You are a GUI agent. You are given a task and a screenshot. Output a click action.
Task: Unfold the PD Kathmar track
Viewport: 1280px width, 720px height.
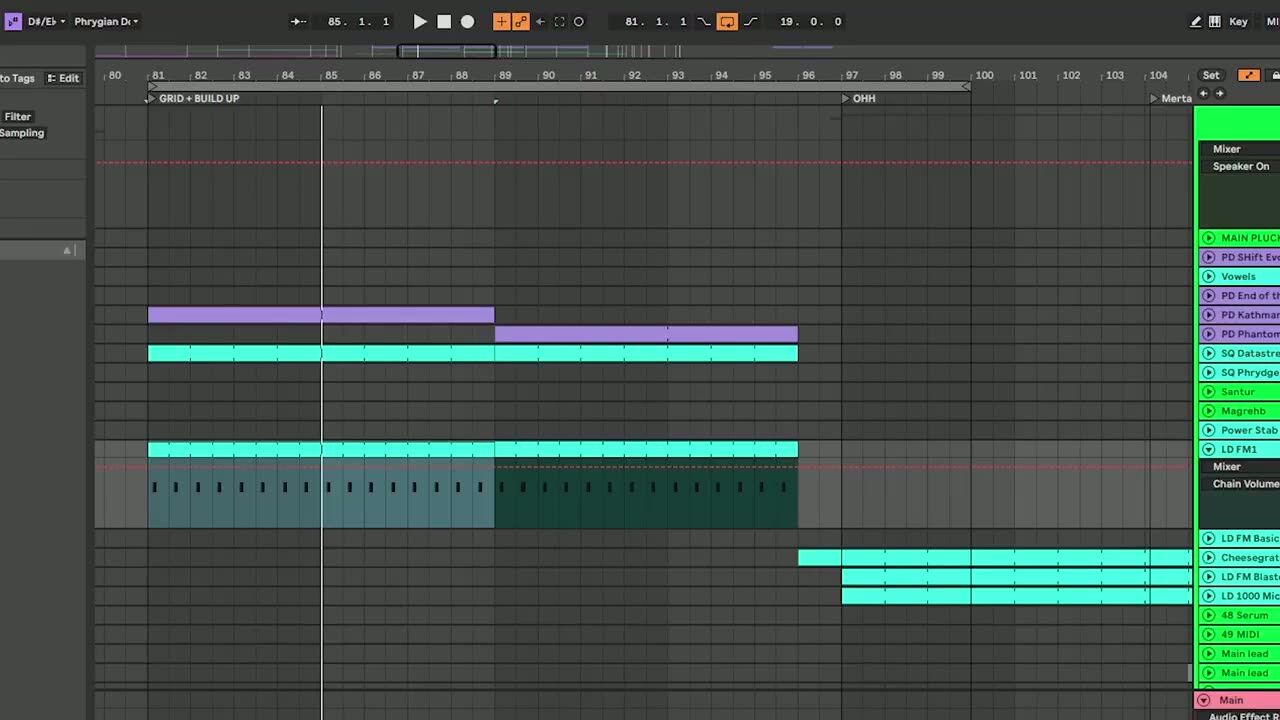[1208, 315]
